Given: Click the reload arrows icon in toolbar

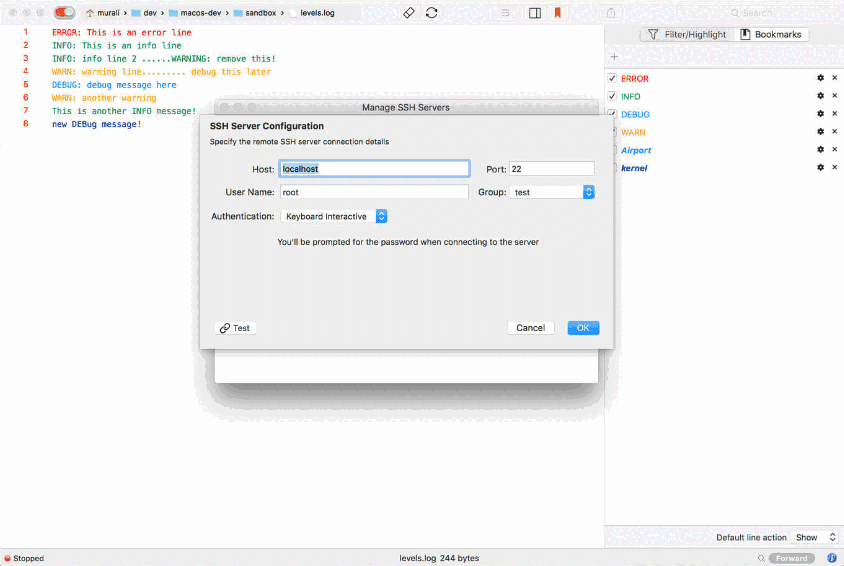Looking at the screenshot, I should point(431,13).
